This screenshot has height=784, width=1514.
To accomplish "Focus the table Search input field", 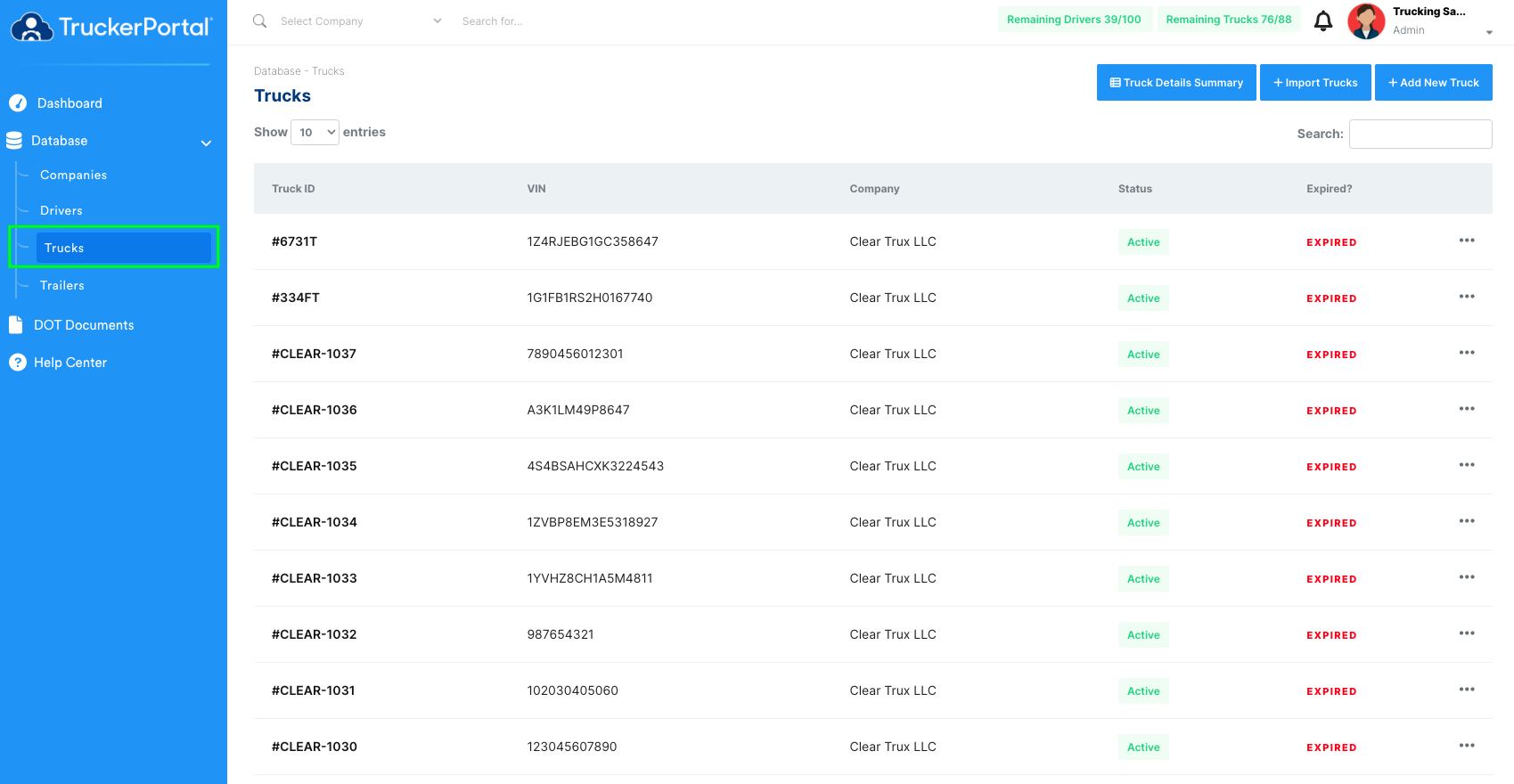I will pos(1420,134).
